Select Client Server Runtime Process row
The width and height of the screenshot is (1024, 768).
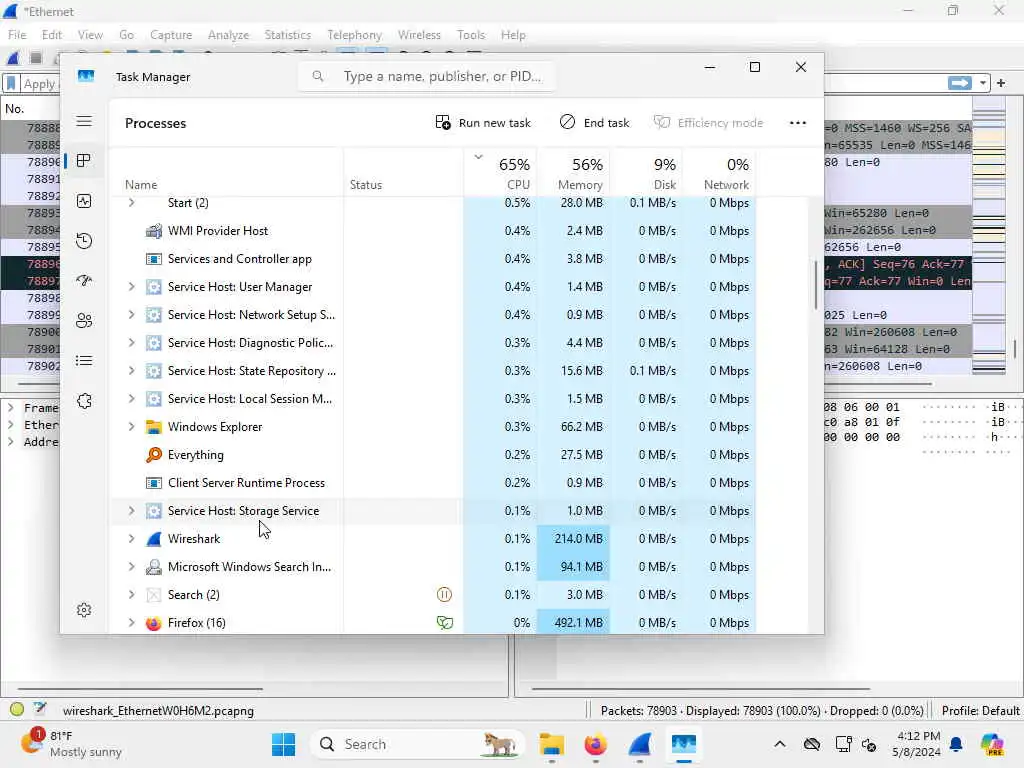point(434,483)
